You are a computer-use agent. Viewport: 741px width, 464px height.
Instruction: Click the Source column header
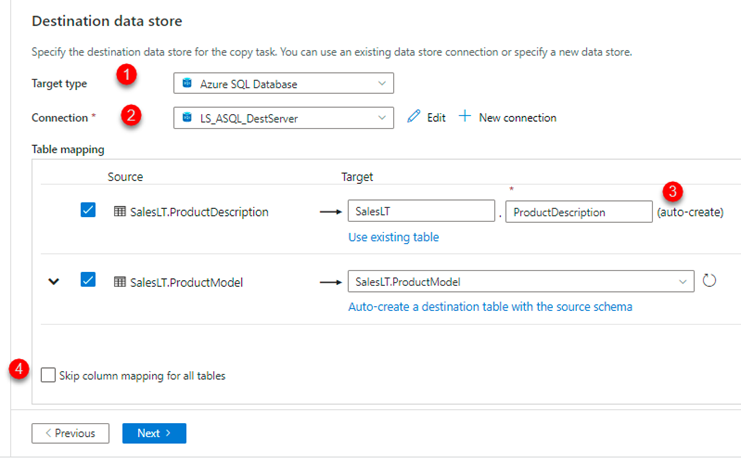coord(125,177)
